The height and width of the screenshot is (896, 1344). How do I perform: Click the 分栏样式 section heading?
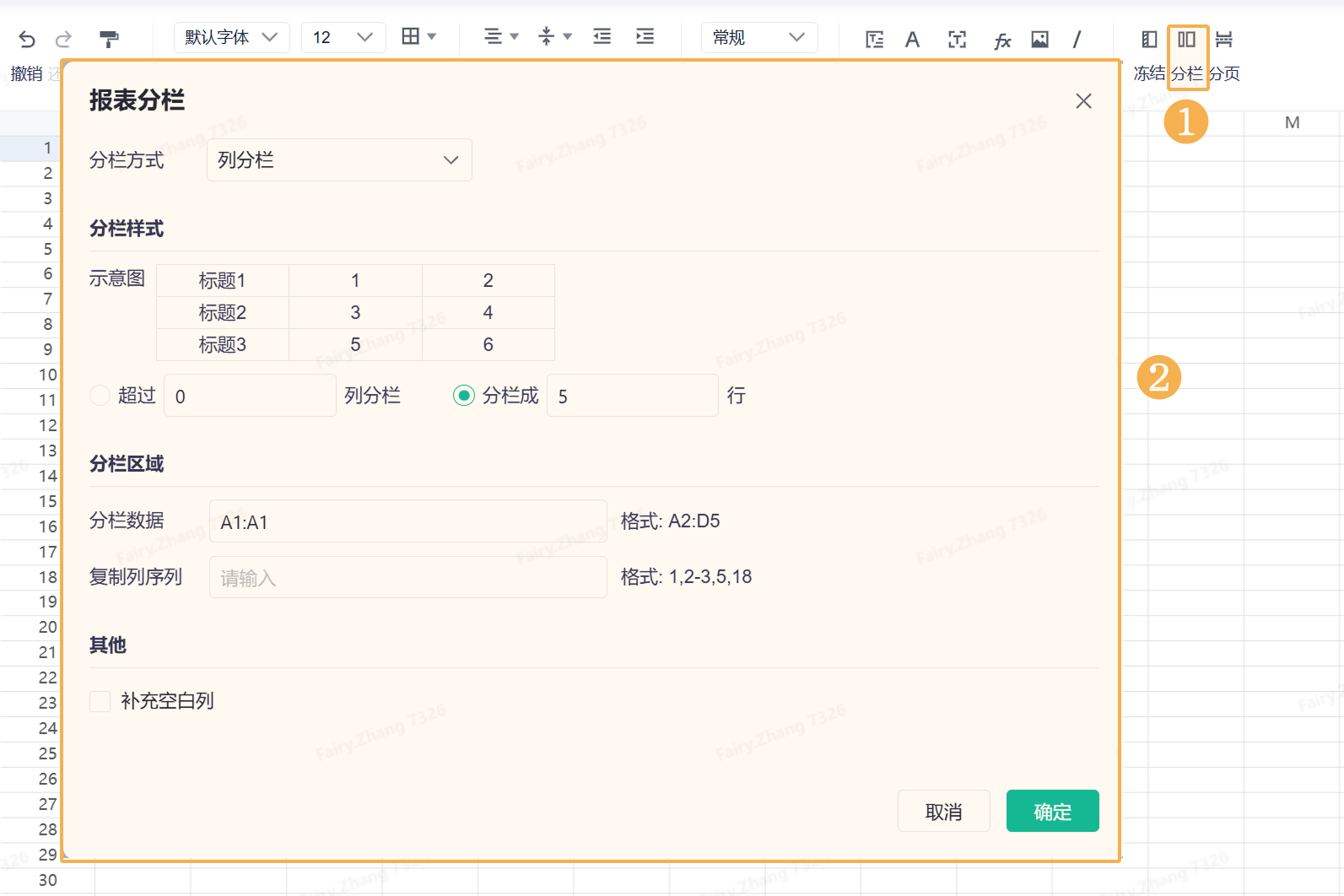[127, 228]
